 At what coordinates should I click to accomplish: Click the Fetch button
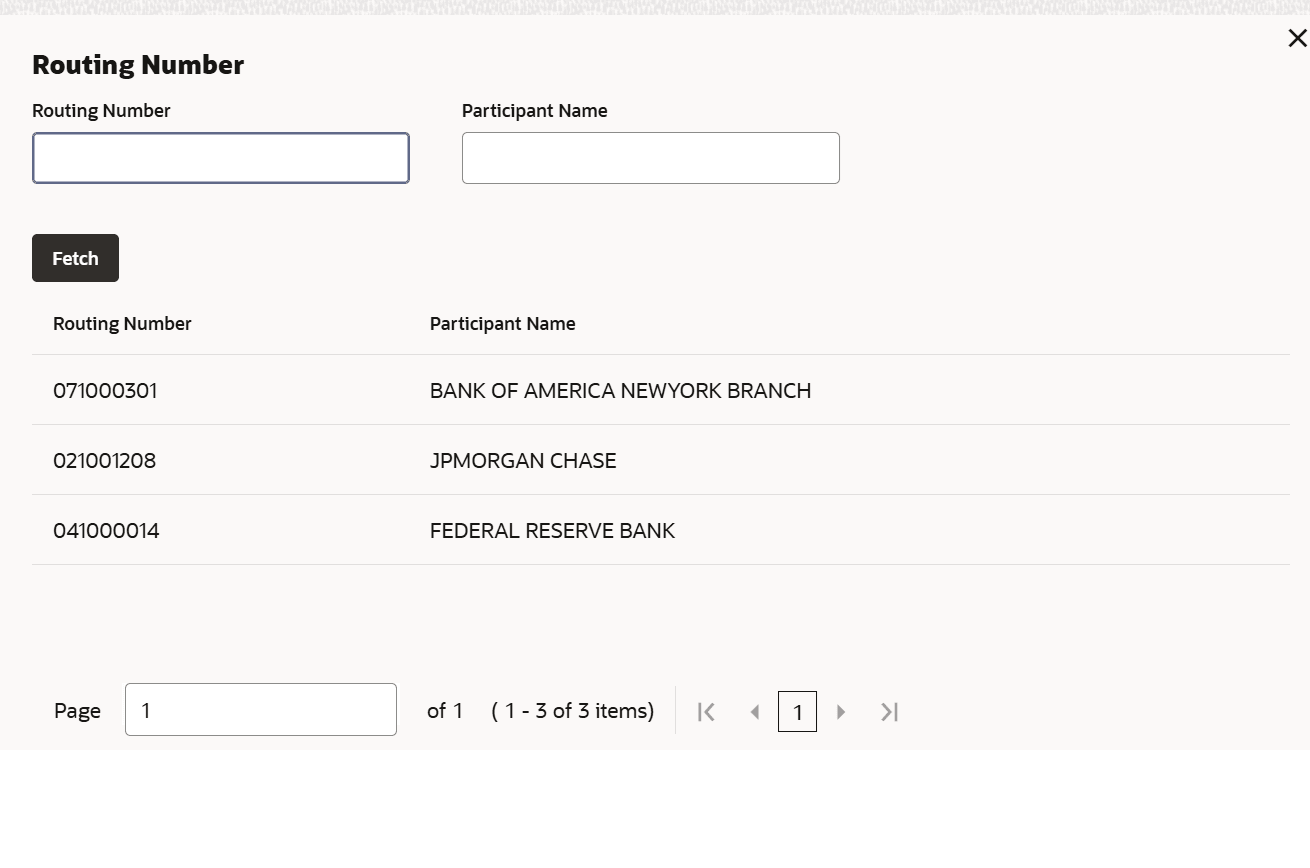75,258
